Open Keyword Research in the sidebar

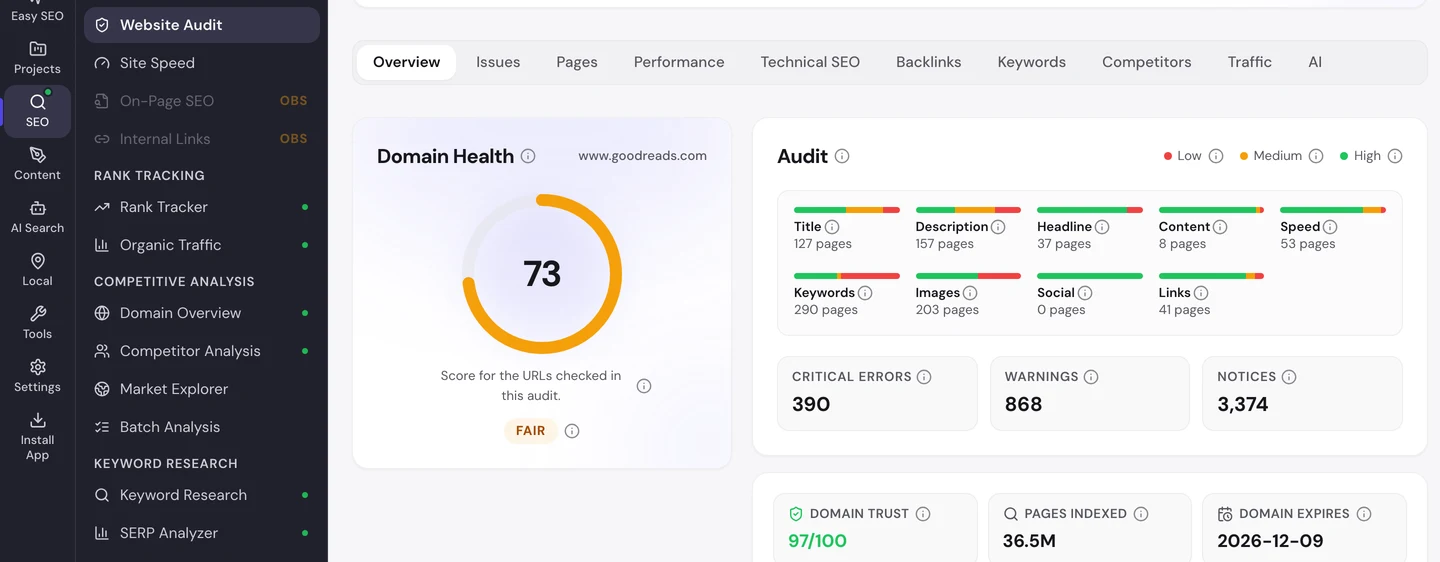[x=202, y=495]
